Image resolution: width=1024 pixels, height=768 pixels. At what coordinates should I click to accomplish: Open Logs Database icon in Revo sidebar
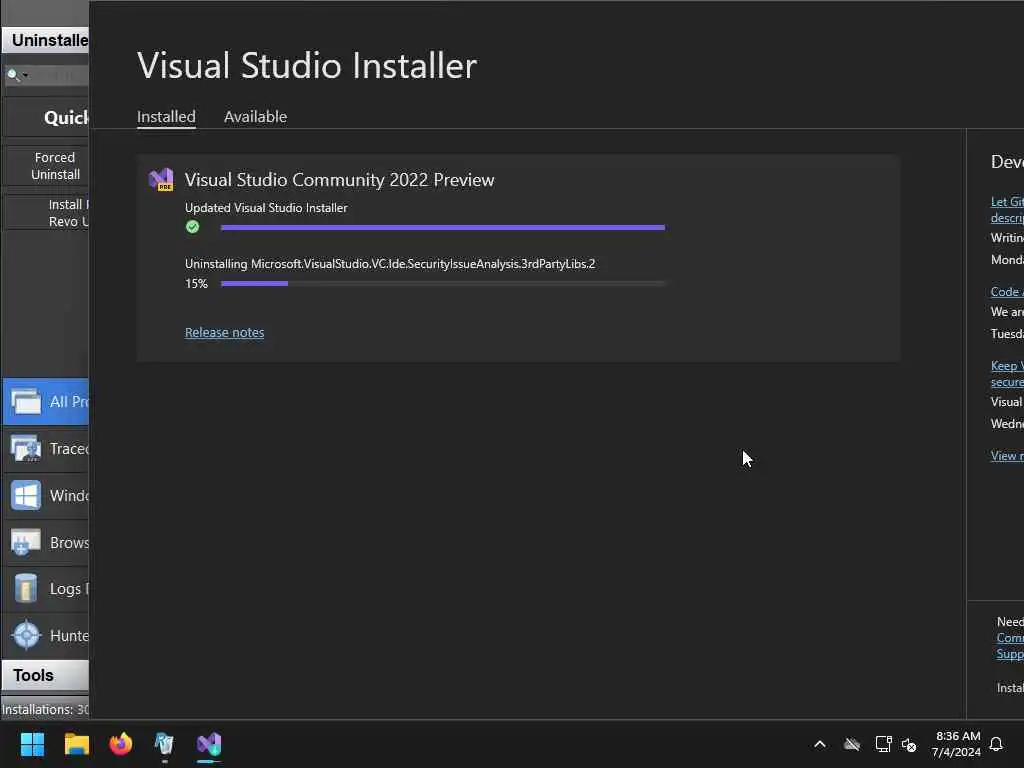pos(26,588)
